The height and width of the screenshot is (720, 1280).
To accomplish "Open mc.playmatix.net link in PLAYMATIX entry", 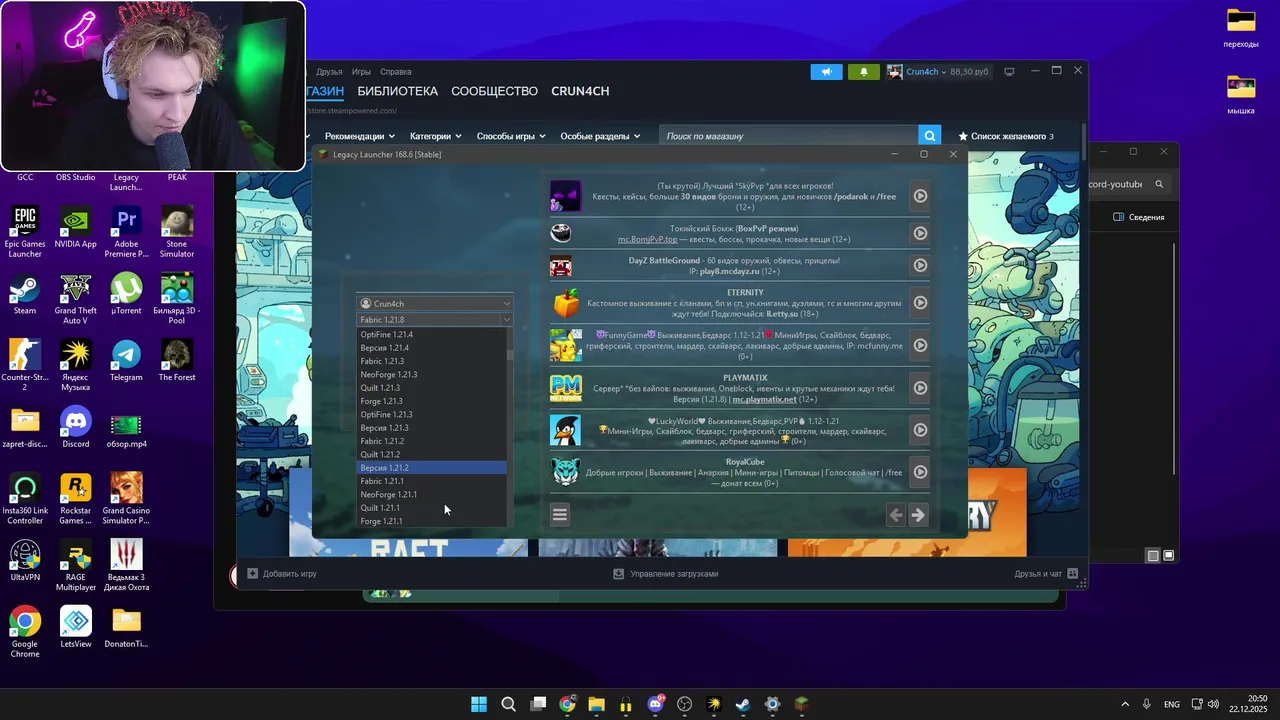I will [x=764, y=399].
